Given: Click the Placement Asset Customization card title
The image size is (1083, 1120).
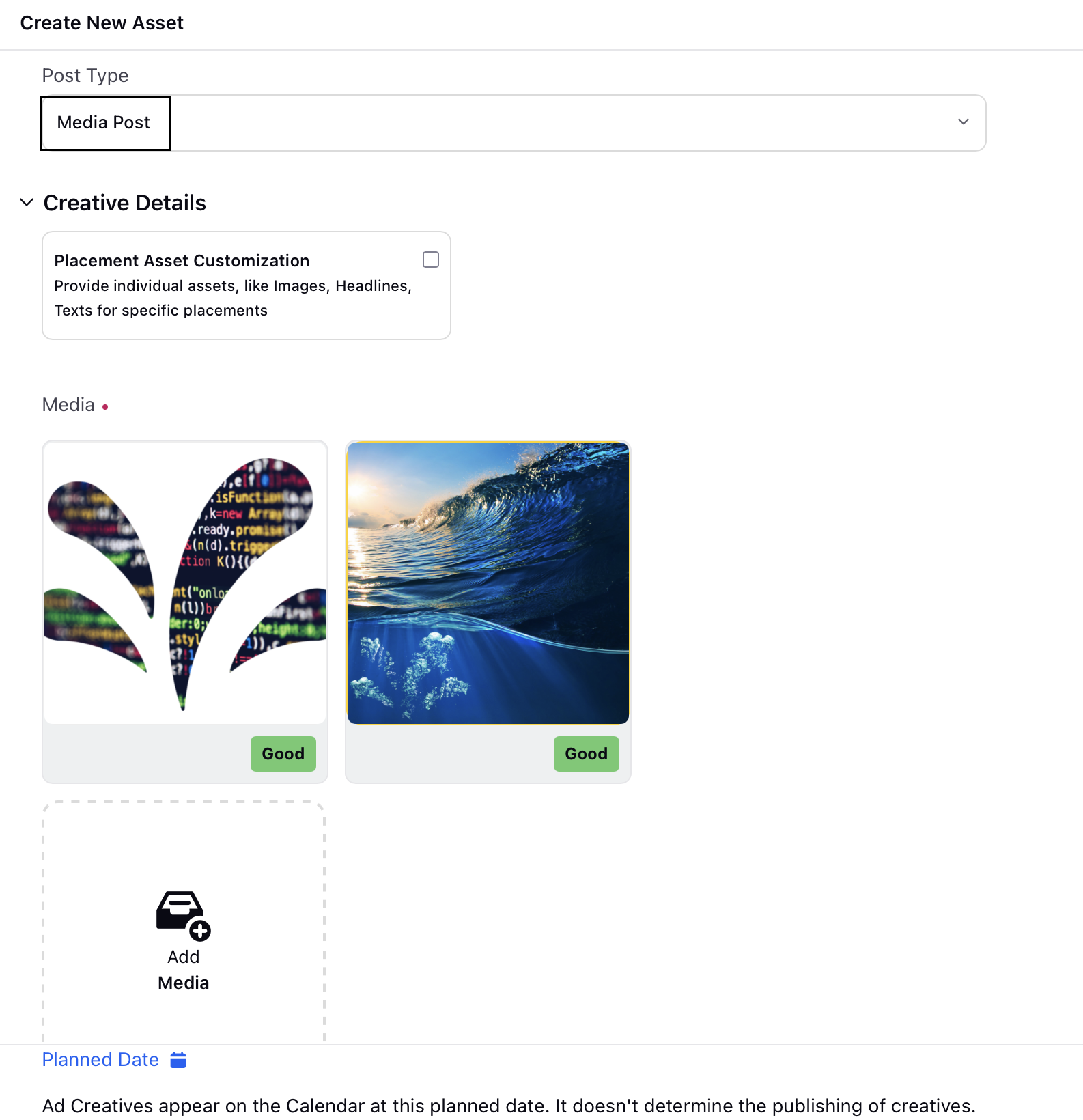Looking at the screenshot, I should (x=182, y=261).
